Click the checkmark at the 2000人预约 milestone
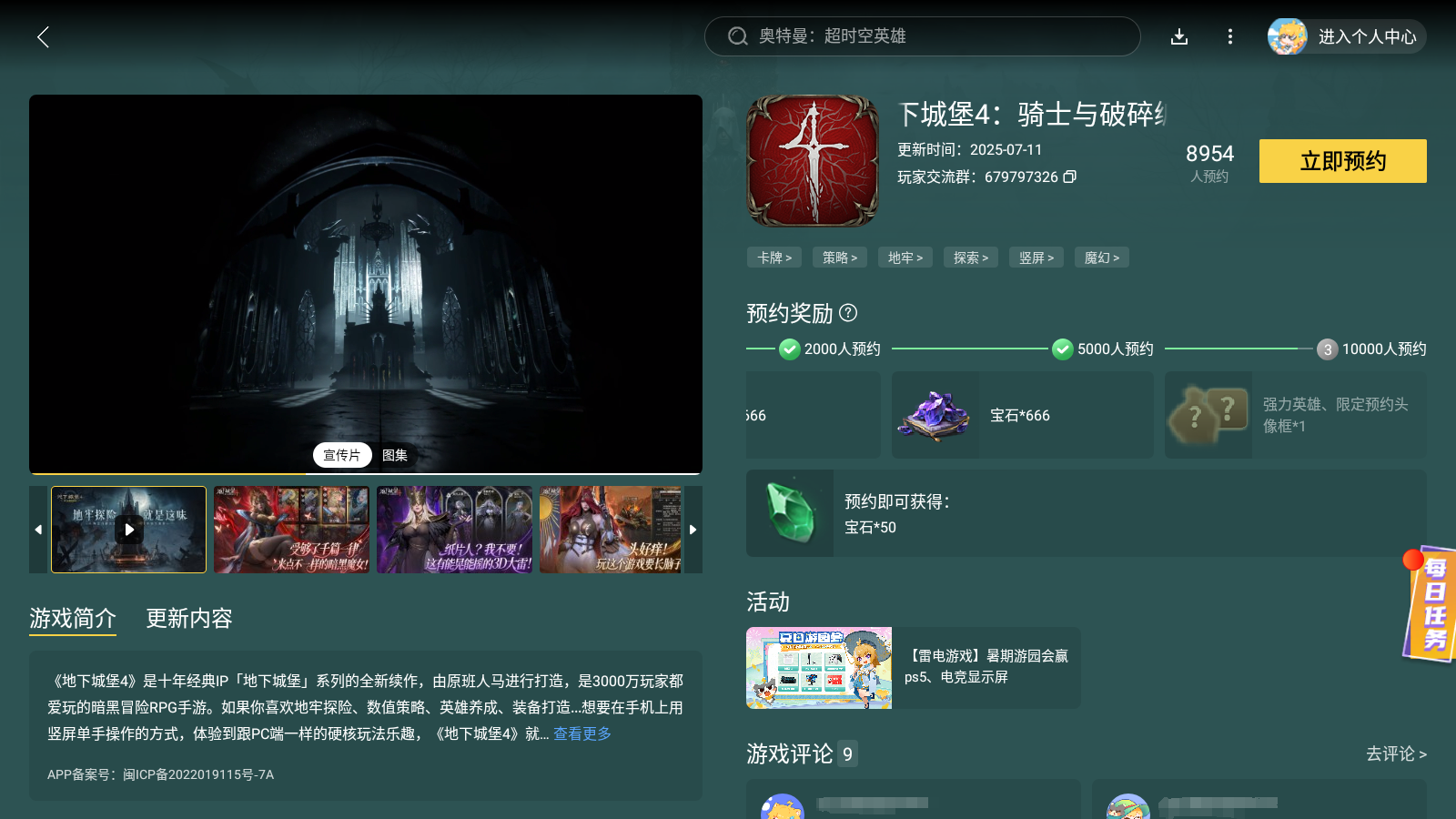 [789, 349]
